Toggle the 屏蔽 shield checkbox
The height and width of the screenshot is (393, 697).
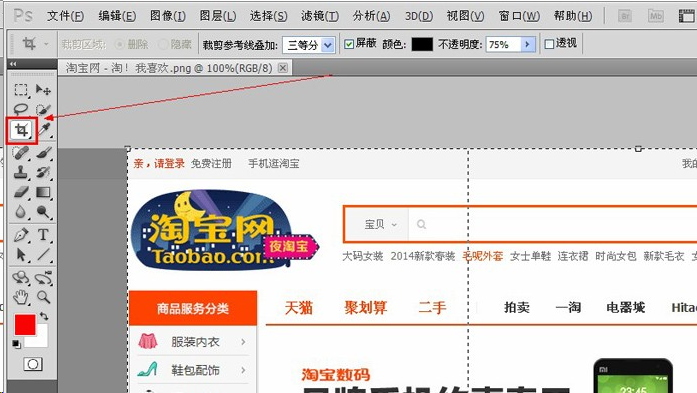[349, 44]
